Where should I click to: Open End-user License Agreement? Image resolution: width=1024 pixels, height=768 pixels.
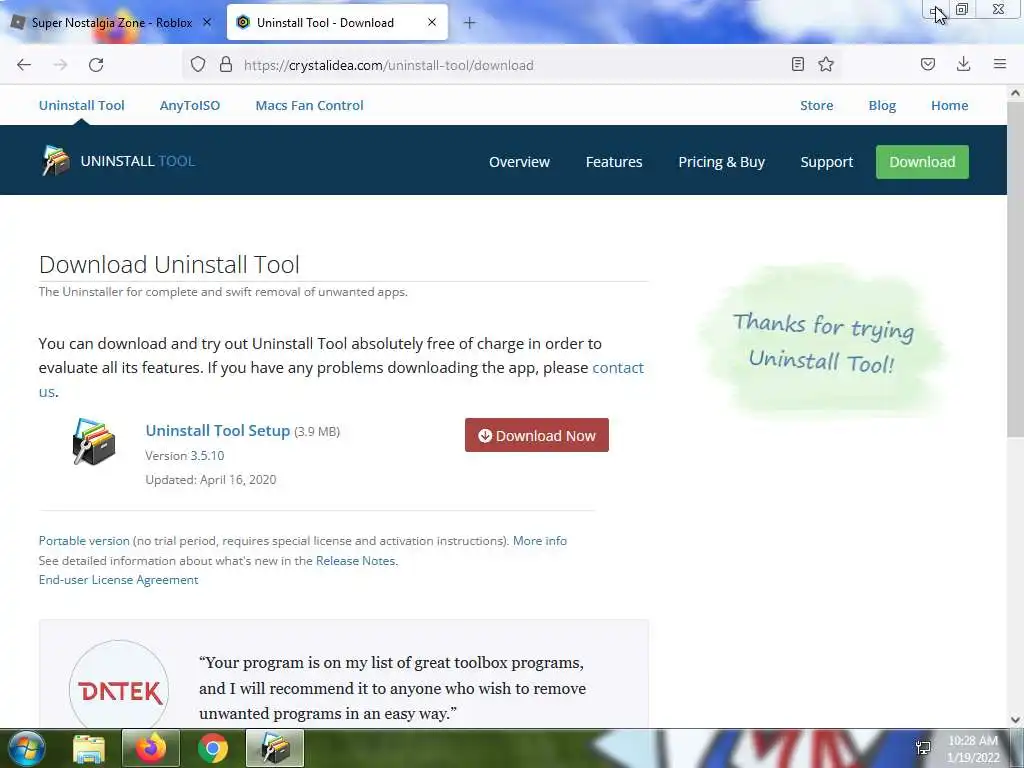(118, 579)
